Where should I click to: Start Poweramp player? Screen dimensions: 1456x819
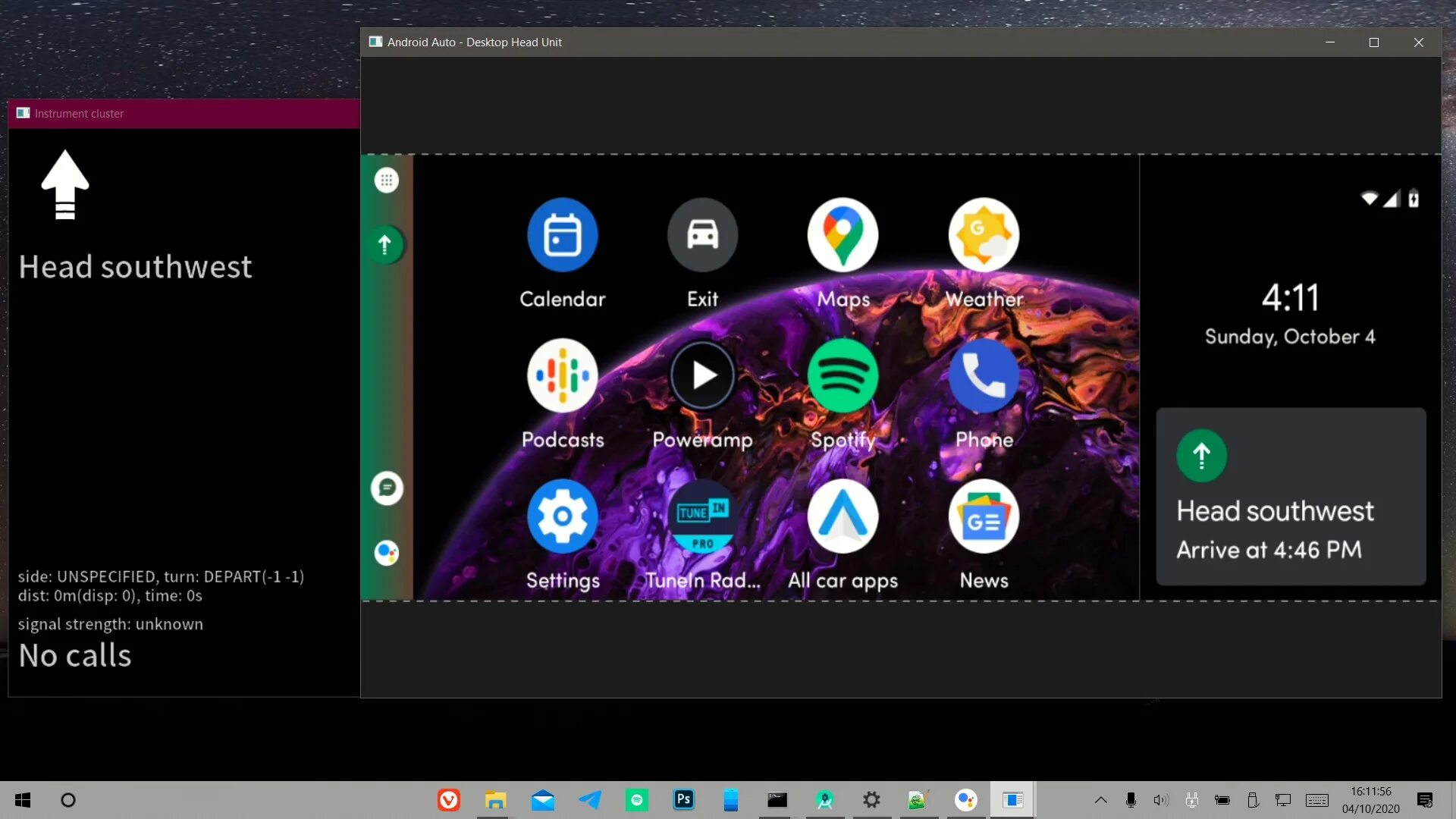[x=702, y=375]
